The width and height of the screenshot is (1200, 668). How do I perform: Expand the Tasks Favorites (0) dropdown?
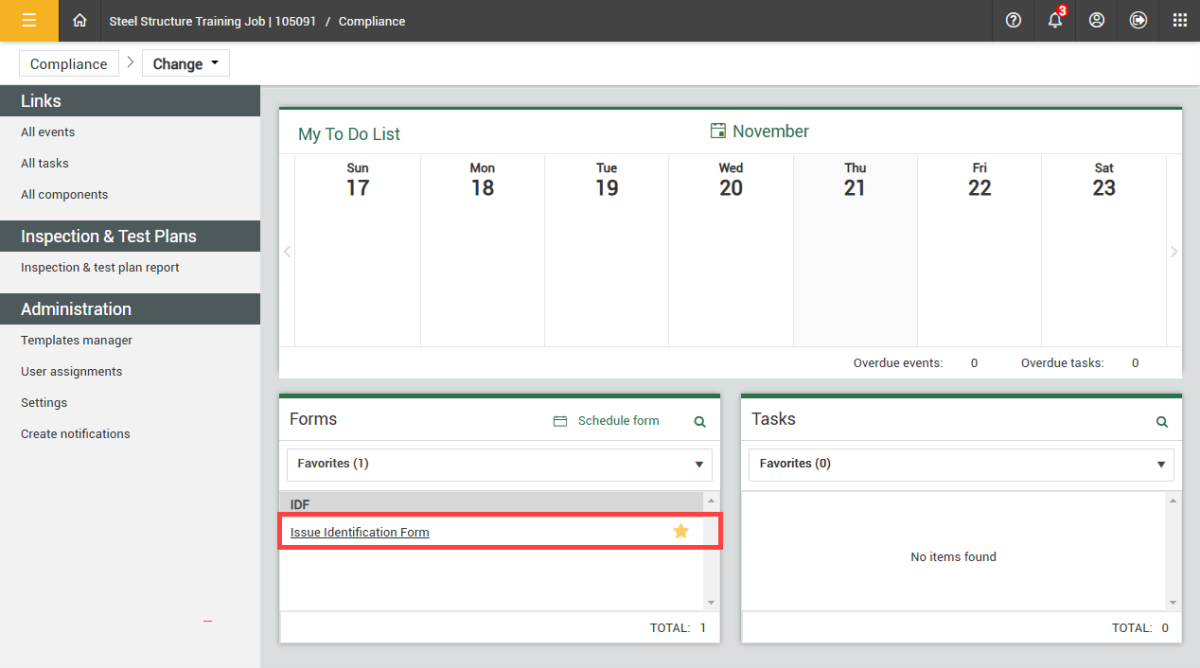[x=961, y=464]
